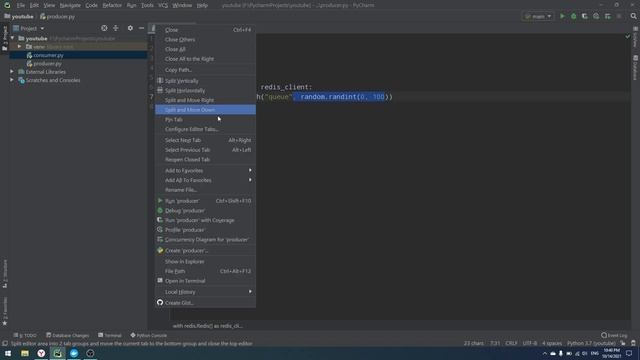This screenshot has height=360, width=640.
Task: Open Database Changes tool window
Action: 67,335
